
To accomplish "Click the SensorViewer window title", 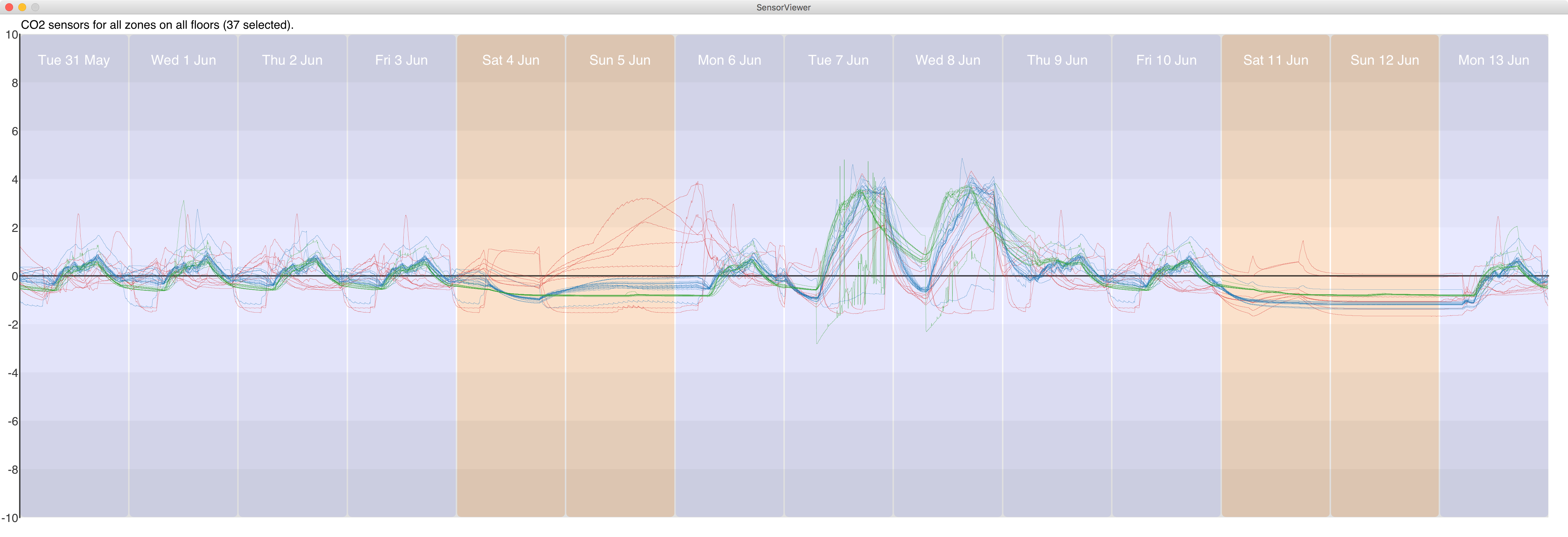I will coord(783,7).
